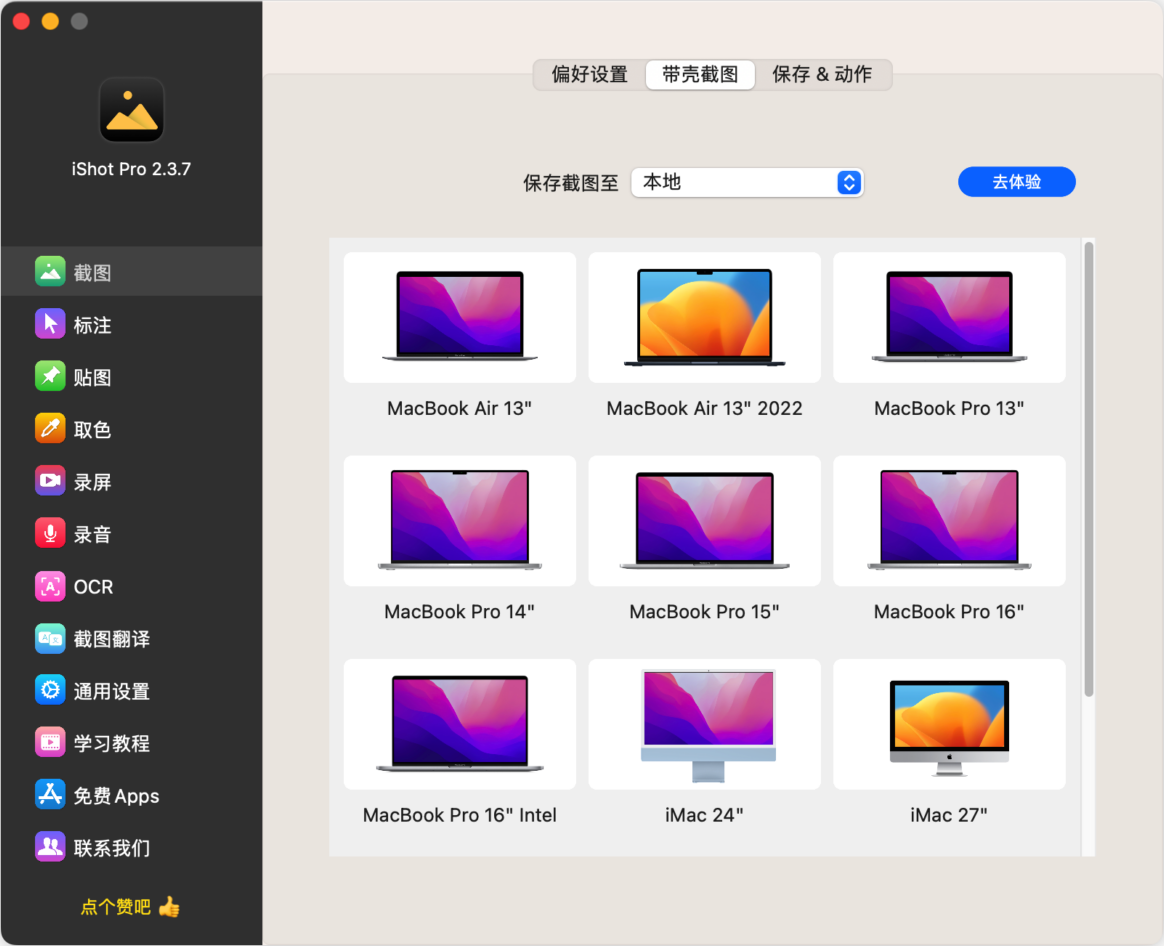This screenshot has width=1164, height=946.
Task: Click the OCR sidebar label
Action: [94, 587]
